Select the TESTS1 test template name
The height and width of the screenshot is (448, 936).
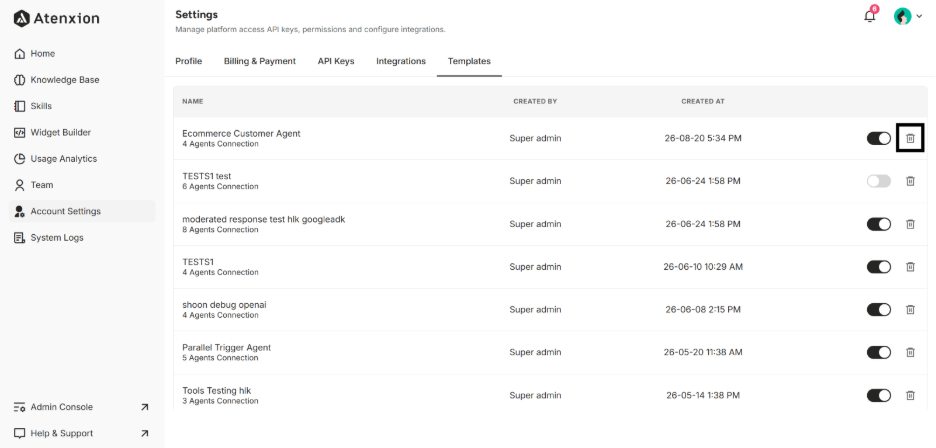[x=207, y=176]
